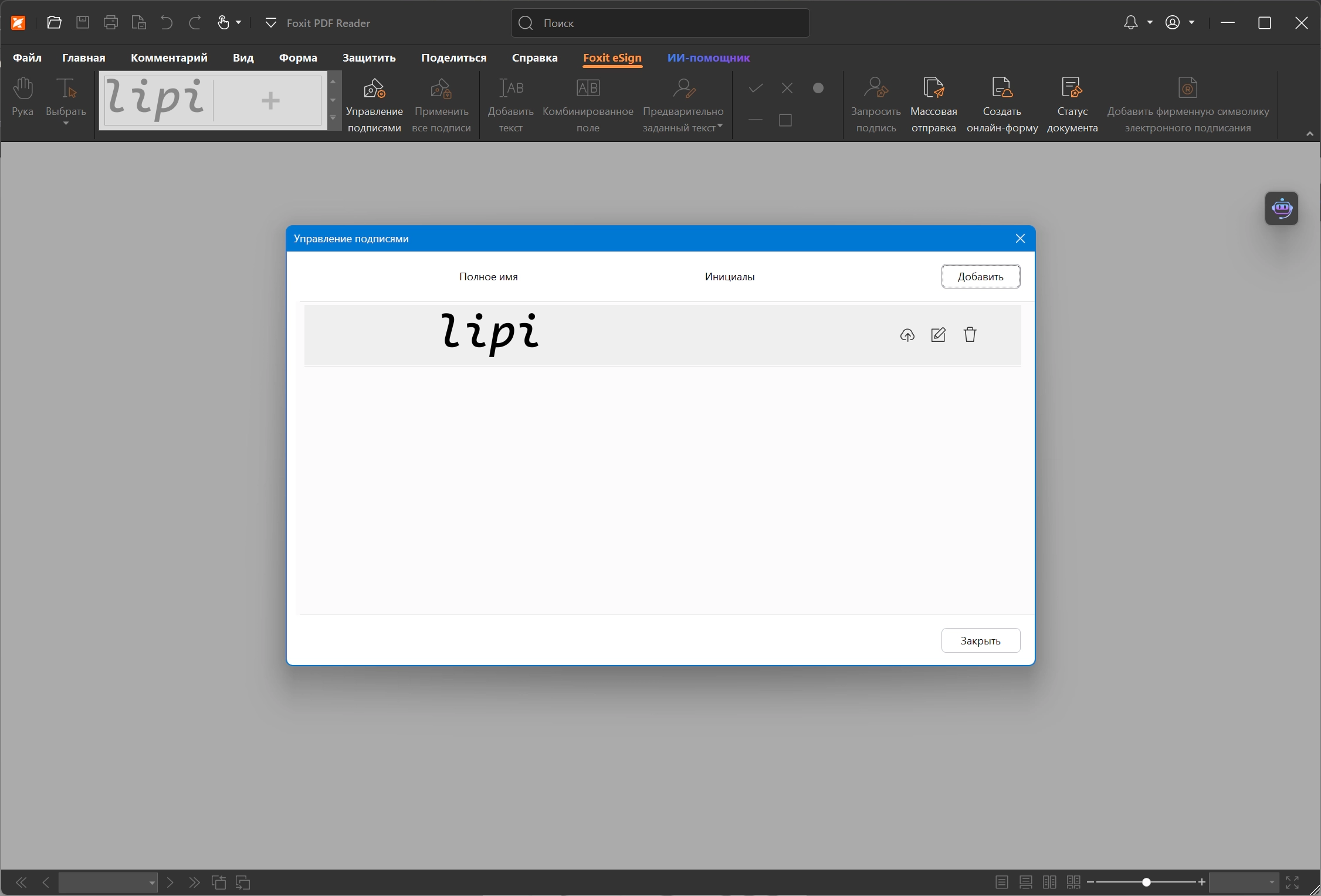Delete the lipi signature
This screenshot has height=896, width=1321.
(x=970, y=335)
